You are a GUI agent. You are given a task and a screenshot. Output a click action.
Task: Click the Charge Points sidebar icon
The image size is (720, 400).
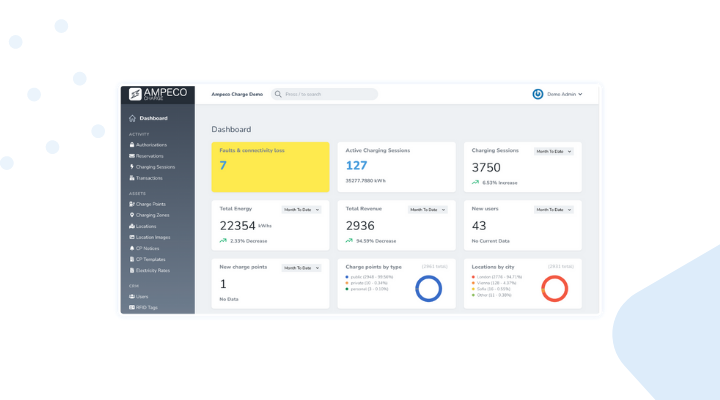(132, 204)
